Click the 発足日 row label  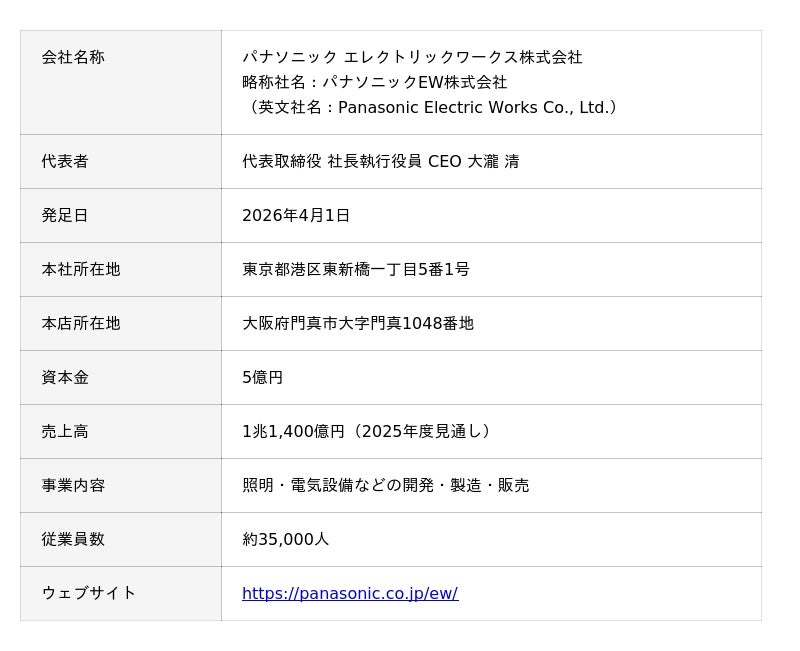(65, 215)
